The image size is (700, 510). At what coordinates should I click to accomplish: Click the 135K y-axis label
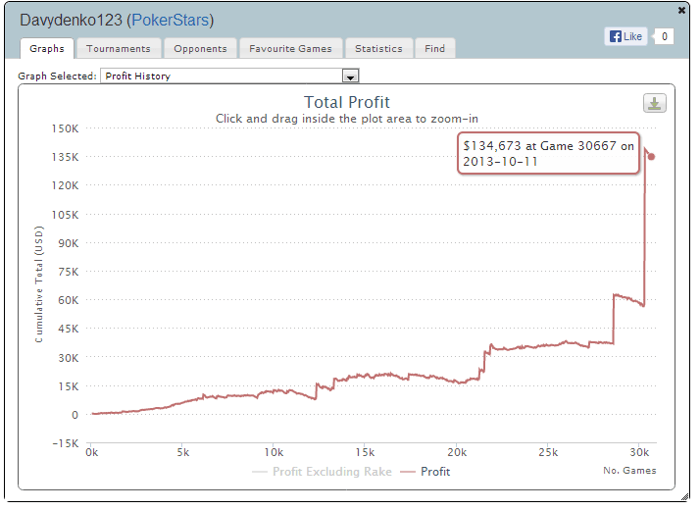(x=65, y=157)
